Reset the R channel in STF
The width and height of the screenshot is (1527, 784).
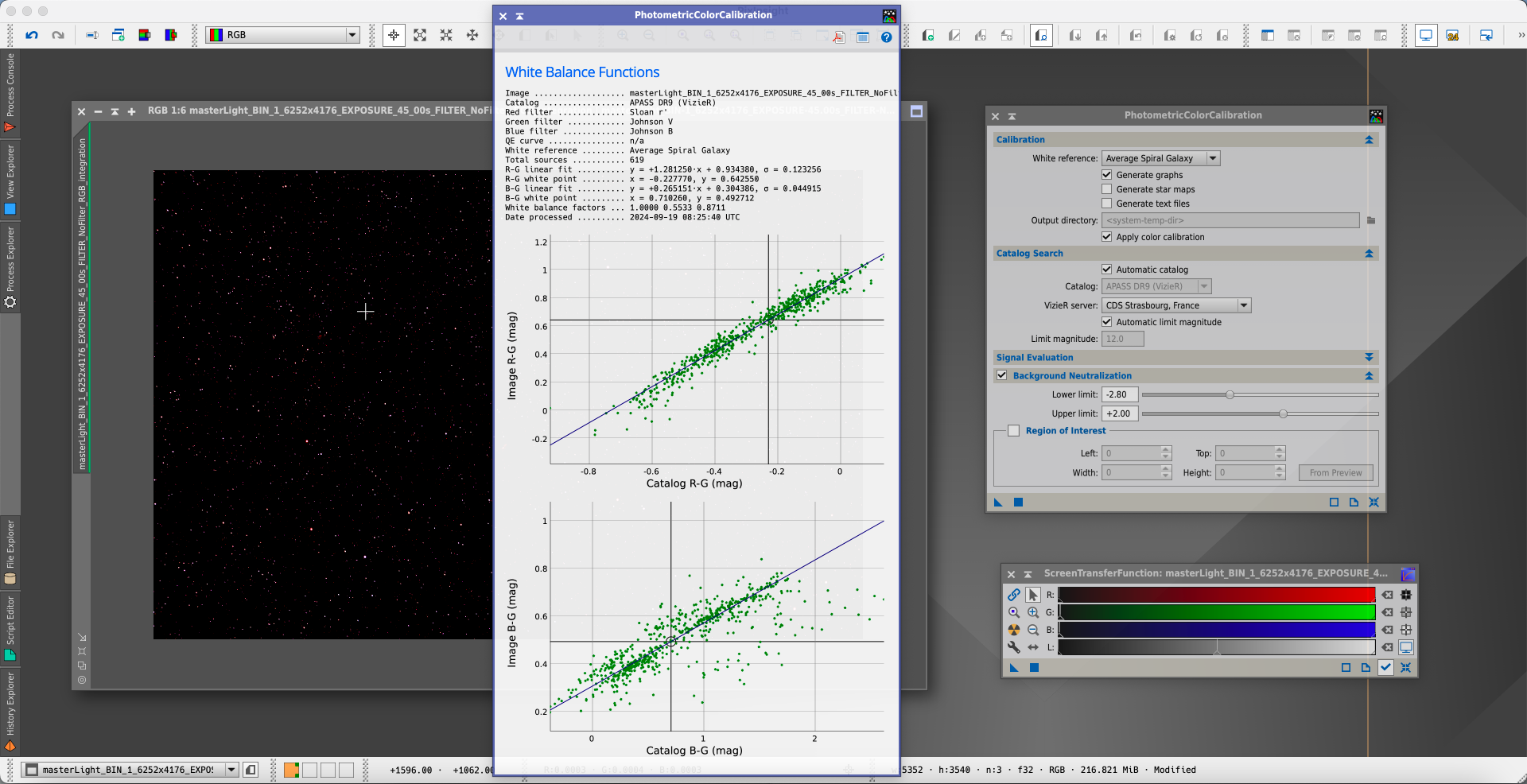pyautogui.click(x=1387, y=595)
